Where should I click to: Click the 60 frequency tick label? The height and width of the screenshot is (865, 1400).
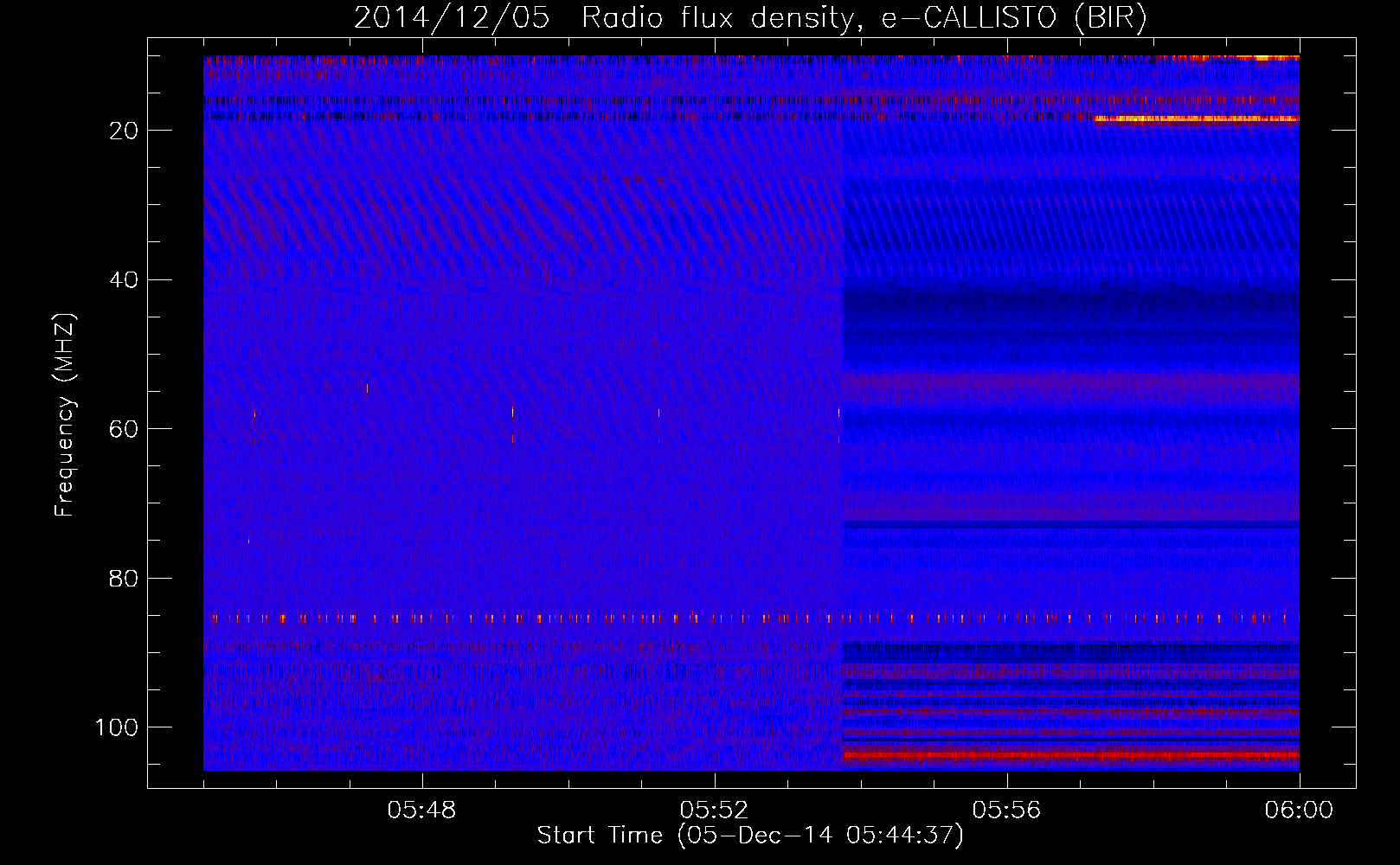pyautogui.click(x=125, y=429)
